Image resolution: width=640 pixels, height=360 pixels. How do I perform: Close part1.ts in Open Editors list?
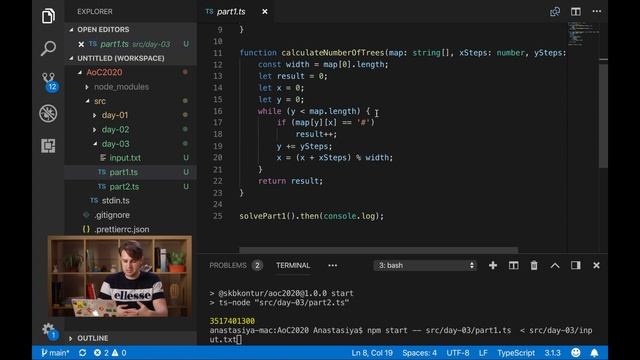[81, 44]
